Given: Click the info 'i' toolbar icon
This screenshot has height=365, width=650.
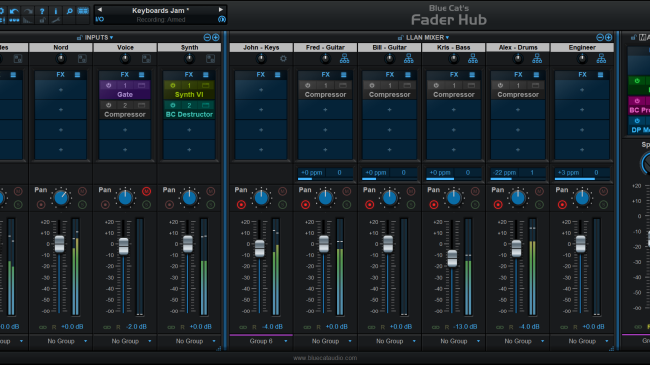Looking at the screenshot, I should pyautogui.click(x=56, y=11).
